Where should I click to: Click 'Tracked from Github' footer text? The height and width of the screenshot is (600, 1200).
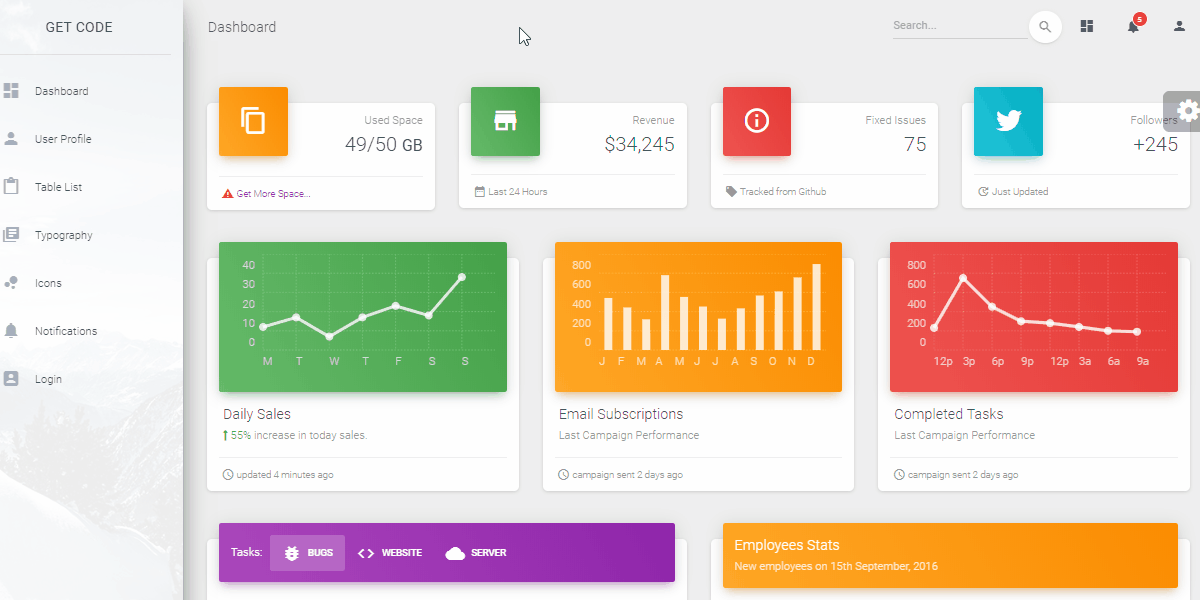[x=783, y=191]
